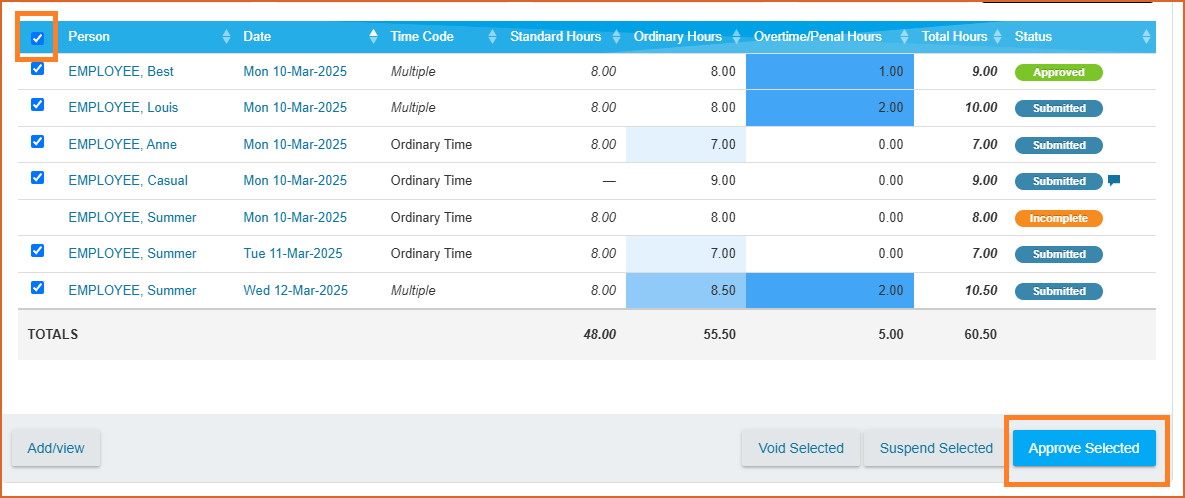The width and height of the screenshot is (1185, 498).
Task: Click the 9.00 ordinary hours for Casual
Action: coord(722,181)
